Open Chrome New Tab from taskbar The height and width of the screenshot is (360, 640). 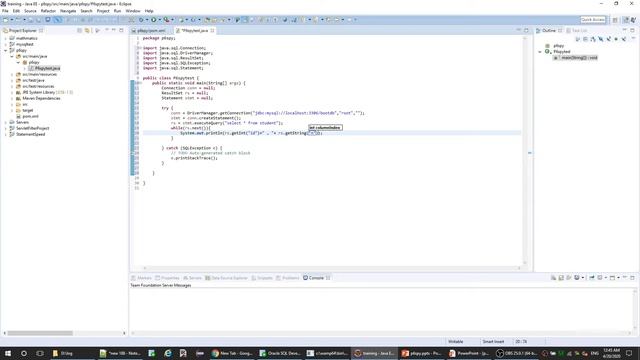[232, 353]
